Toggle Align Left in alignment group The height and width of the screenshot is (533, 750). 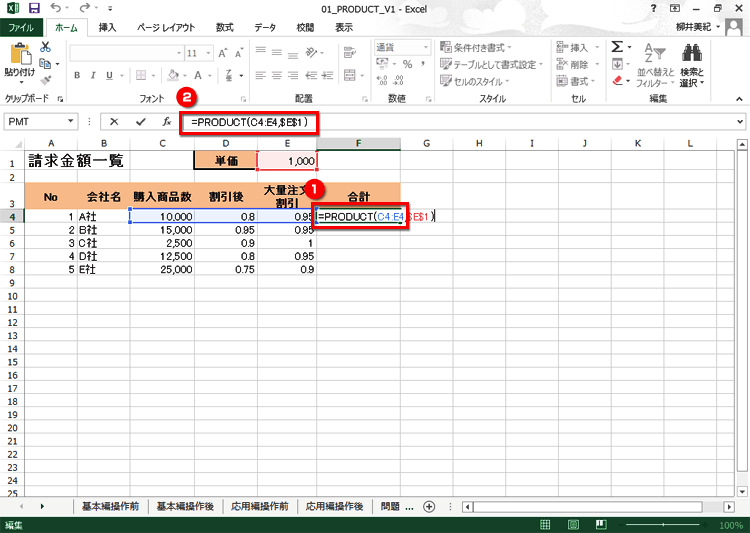[x=261, y=75]
